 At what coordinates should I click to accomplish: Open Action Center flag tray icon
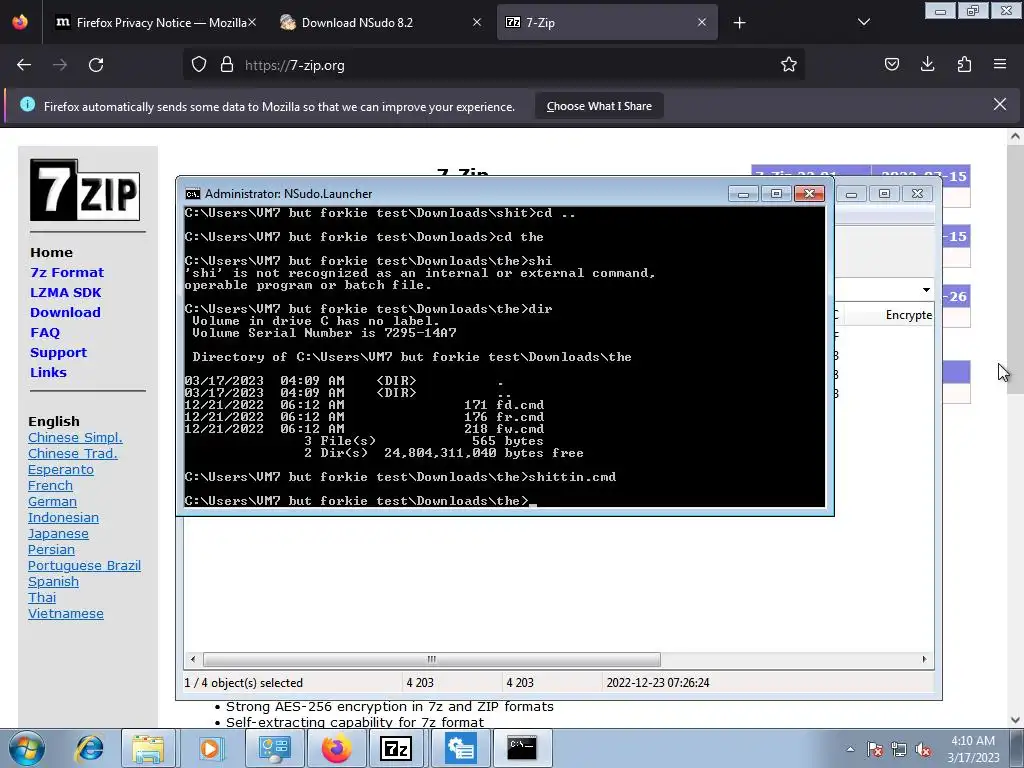(874, 749)
